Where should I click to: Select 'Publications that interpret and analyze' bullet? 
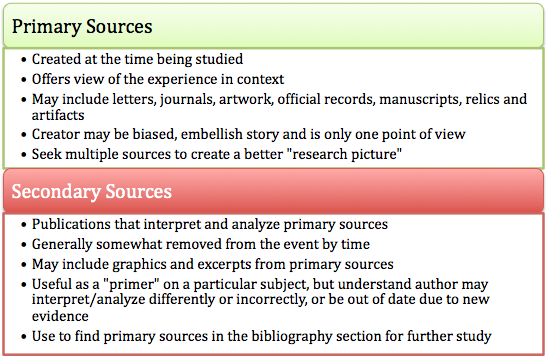click(x=210, y=224)
